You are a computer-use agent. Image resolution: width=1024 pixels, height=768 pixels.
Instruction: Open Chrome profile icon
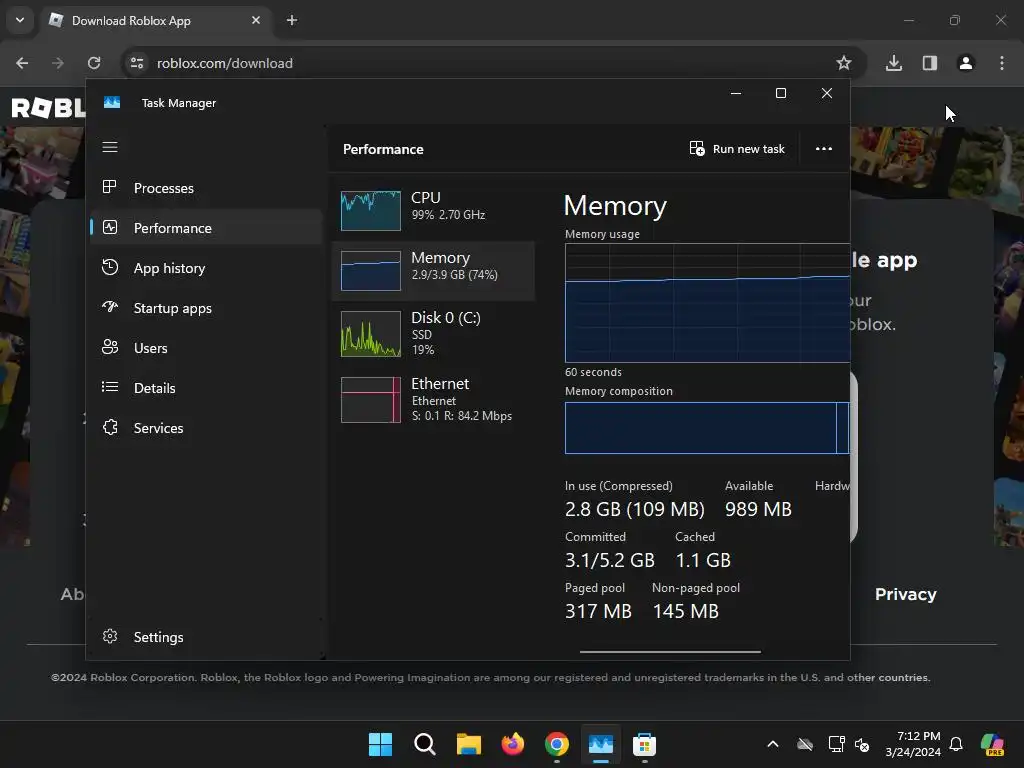[966, 63]
